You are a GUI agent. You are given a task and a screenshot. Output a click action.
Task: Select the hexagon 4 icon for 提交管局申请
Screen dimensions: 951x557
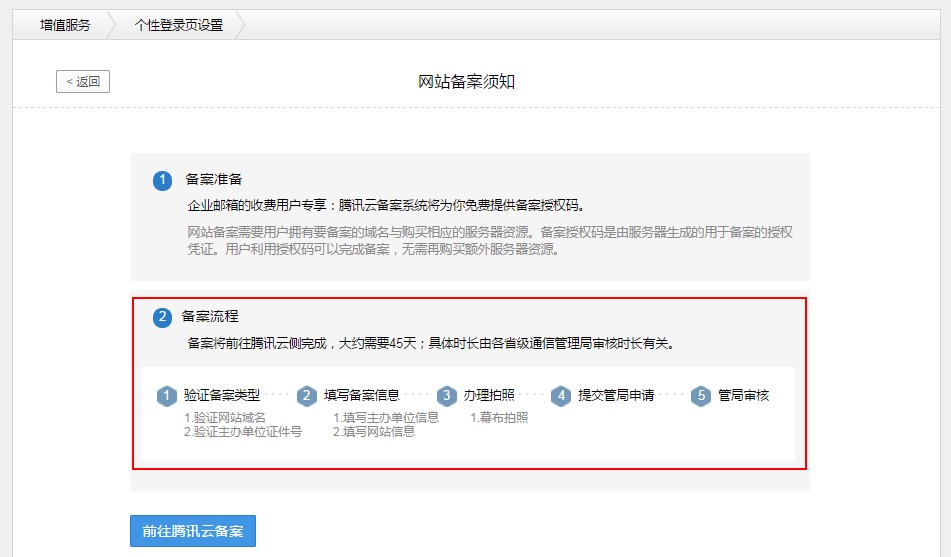561,396
